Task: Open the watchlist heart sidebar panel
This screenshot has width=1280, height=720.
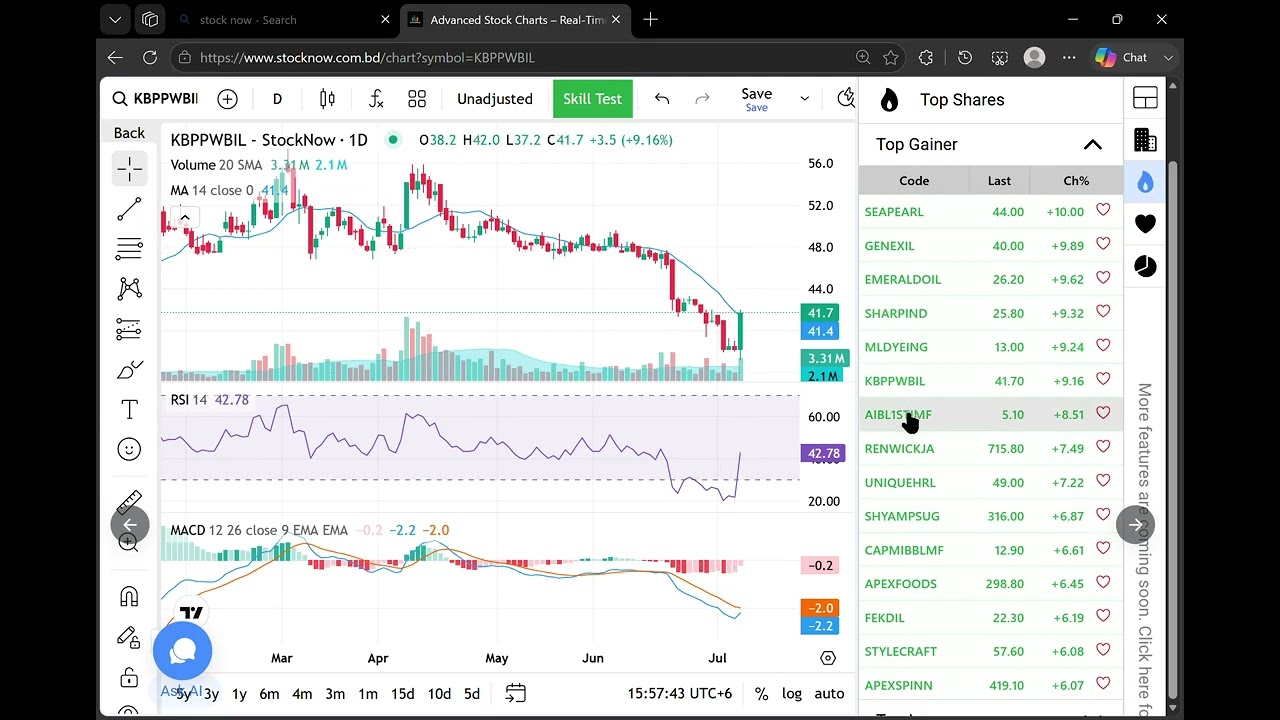Action: 1145,224
